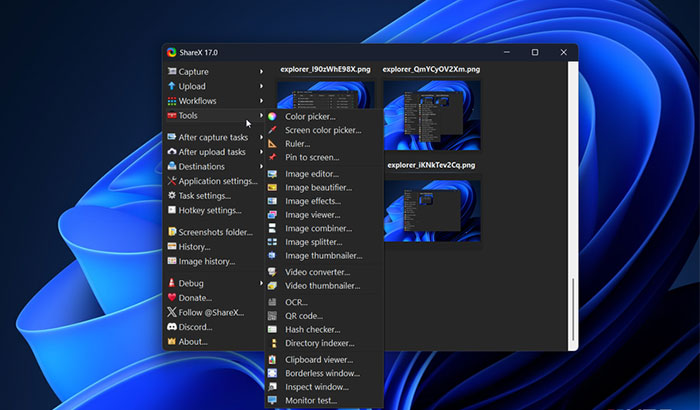Click the Image viewer icon
Viewport: 700px width, 410px height.
(x=272, y=215)
